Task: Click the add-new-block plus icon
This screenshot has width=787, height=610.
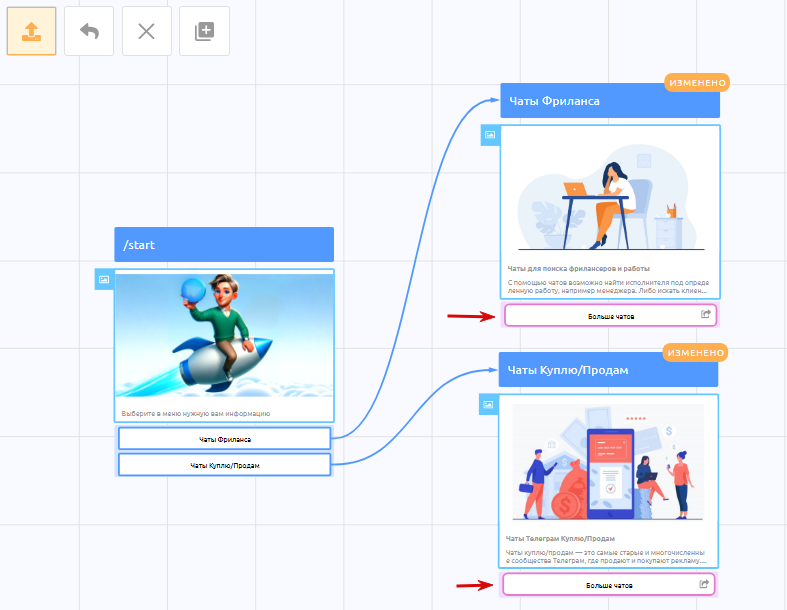Action: pyautogui.click(x=204, y=31)
